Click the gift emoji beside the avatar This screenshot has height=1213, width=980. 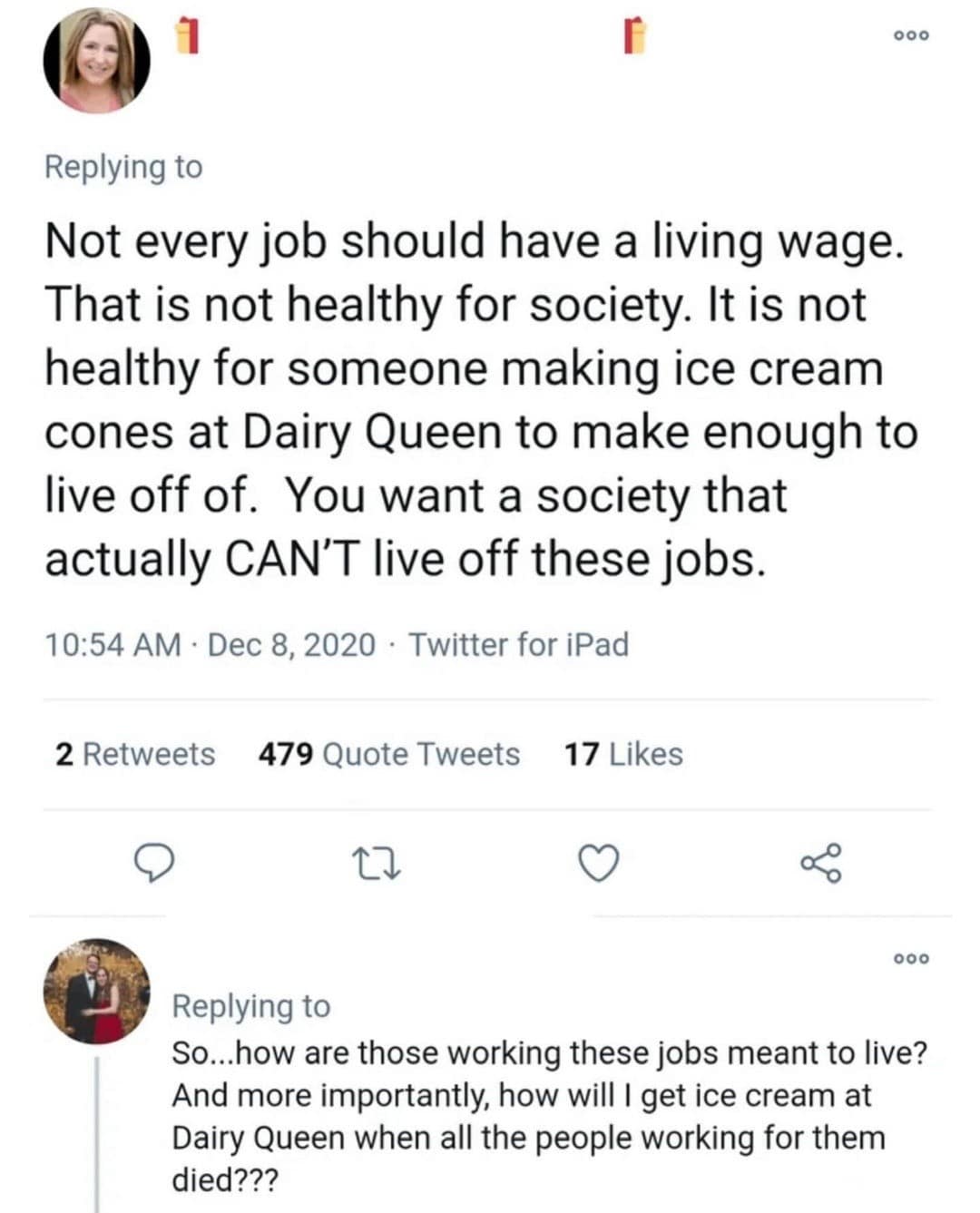click(x=187, y=36)
